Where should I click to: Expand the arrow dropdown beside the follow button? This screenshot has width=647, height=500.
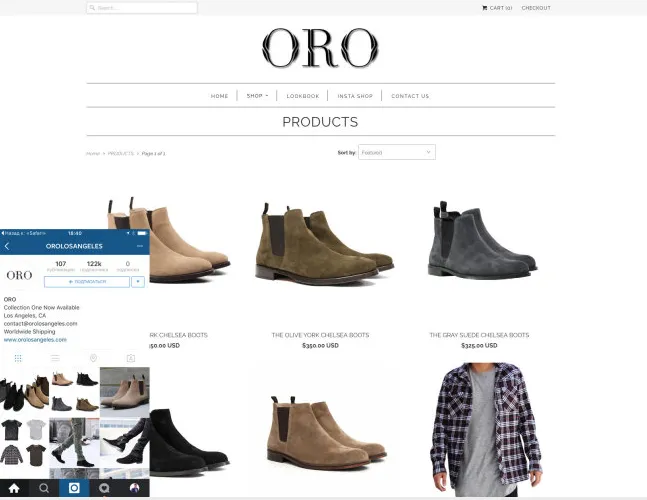click(x=138, y=282)
